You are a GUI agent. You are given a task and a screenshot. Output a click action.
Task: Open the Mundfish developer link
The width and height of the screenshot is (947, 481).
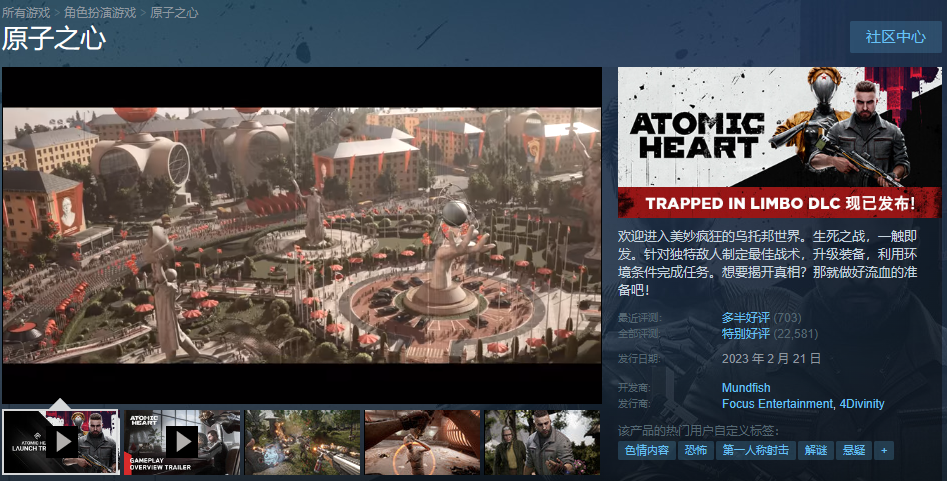pyautogui.click(x=746, y=388)
